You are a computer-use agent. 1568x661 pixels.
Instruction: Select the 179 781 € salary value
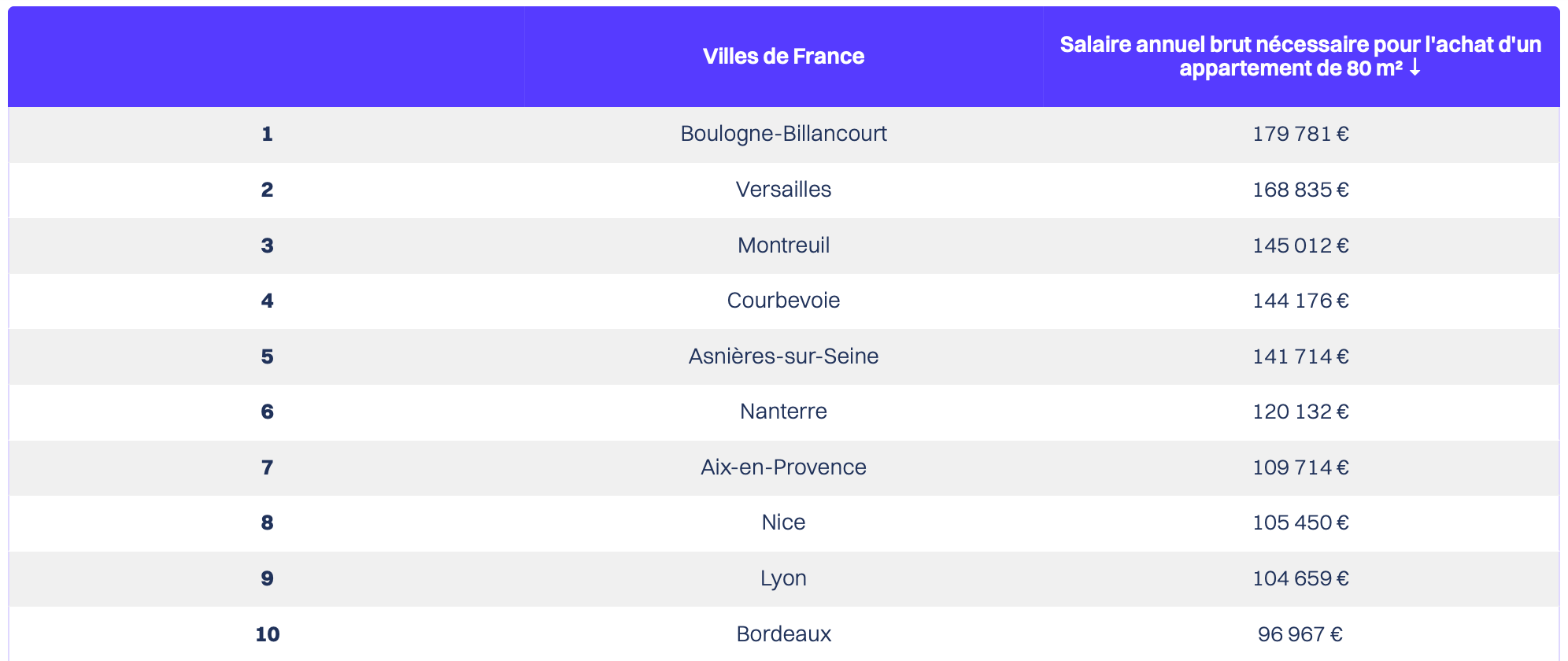[x=1300, y=134]
